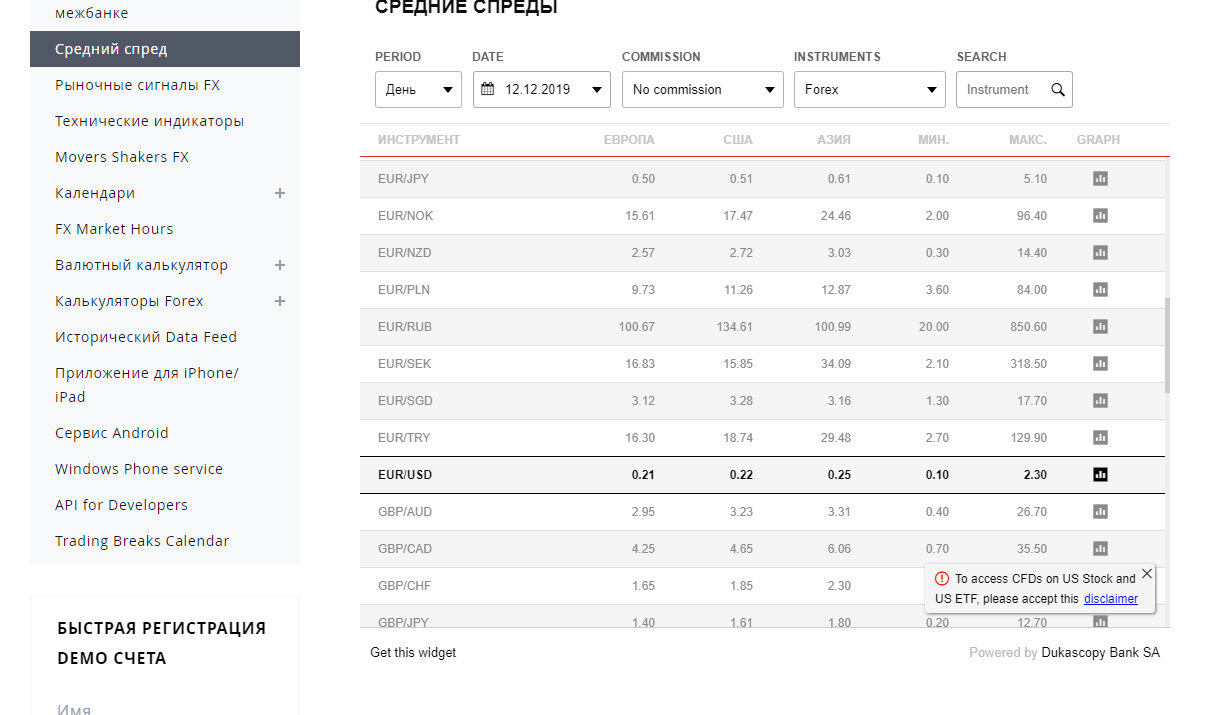Screen dimensions: 1222x715
Task: Open Приложение для iPhone/iPad item
Action: click(x=147, y=385)
